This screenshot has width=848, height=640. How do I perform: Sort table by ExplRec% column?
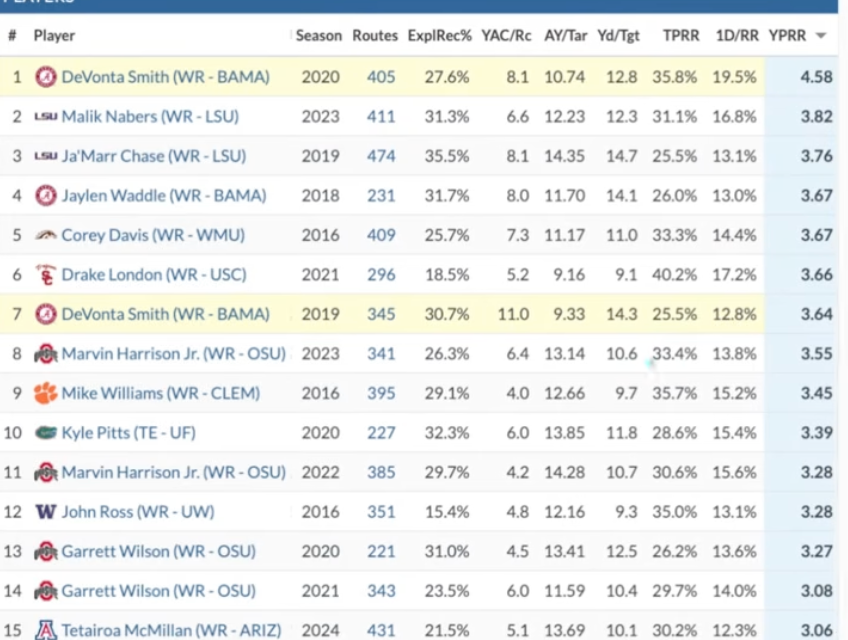[439, 36]
